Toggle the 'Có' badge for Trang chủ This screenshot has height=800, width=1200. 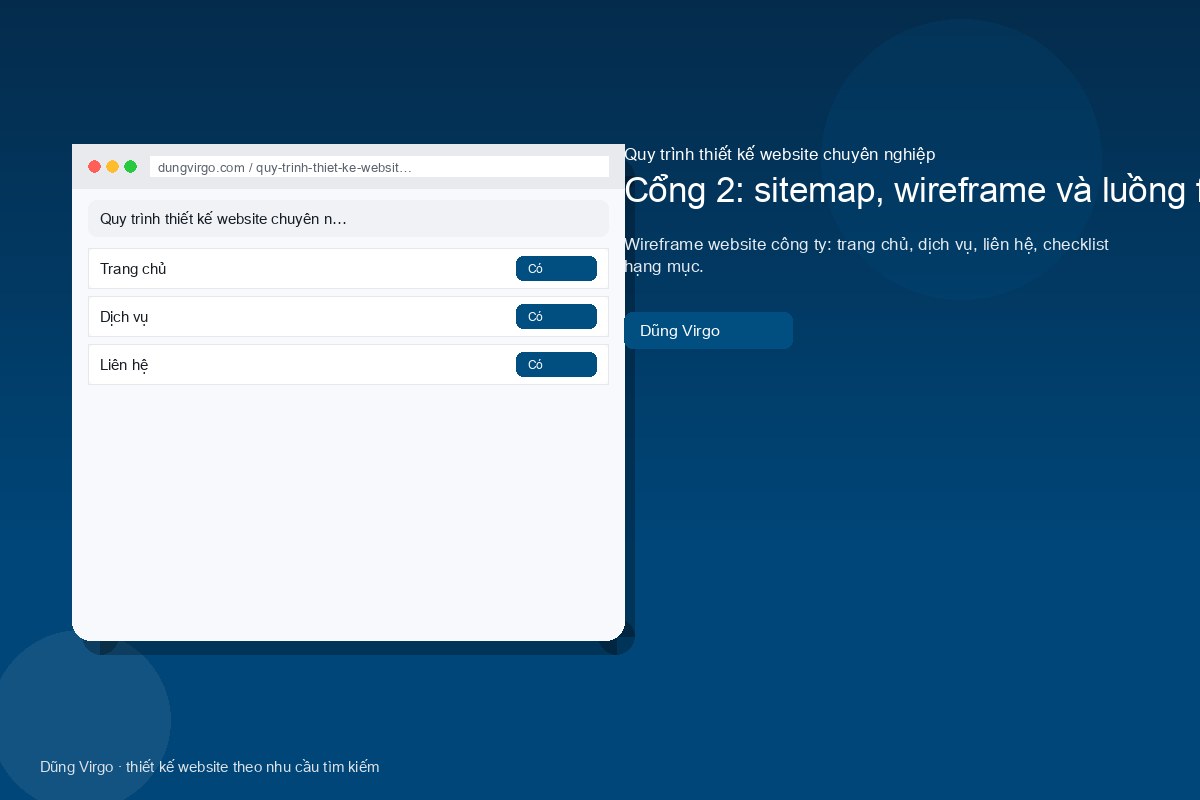pos(556,269)
